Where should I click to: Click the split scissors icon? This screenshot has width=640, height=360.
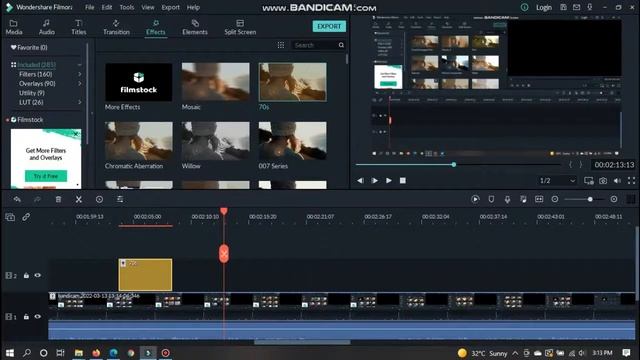click(79, 199)
